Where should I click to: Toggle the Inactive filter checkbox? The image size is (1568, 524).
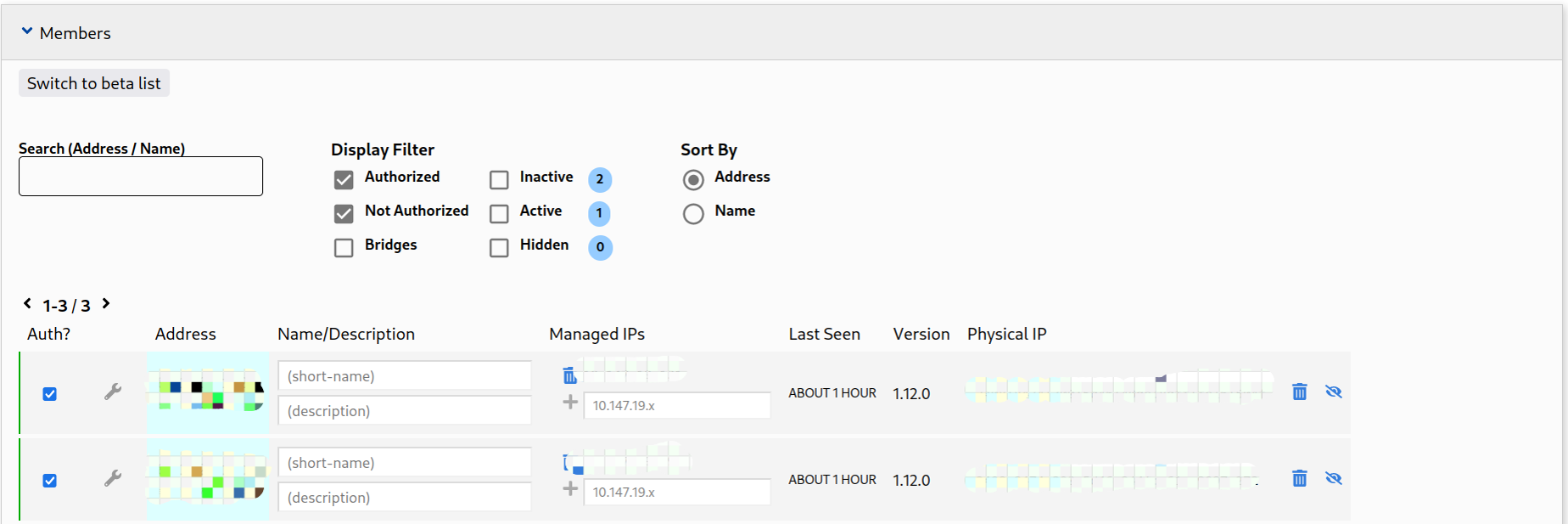[x=499, y=179]
